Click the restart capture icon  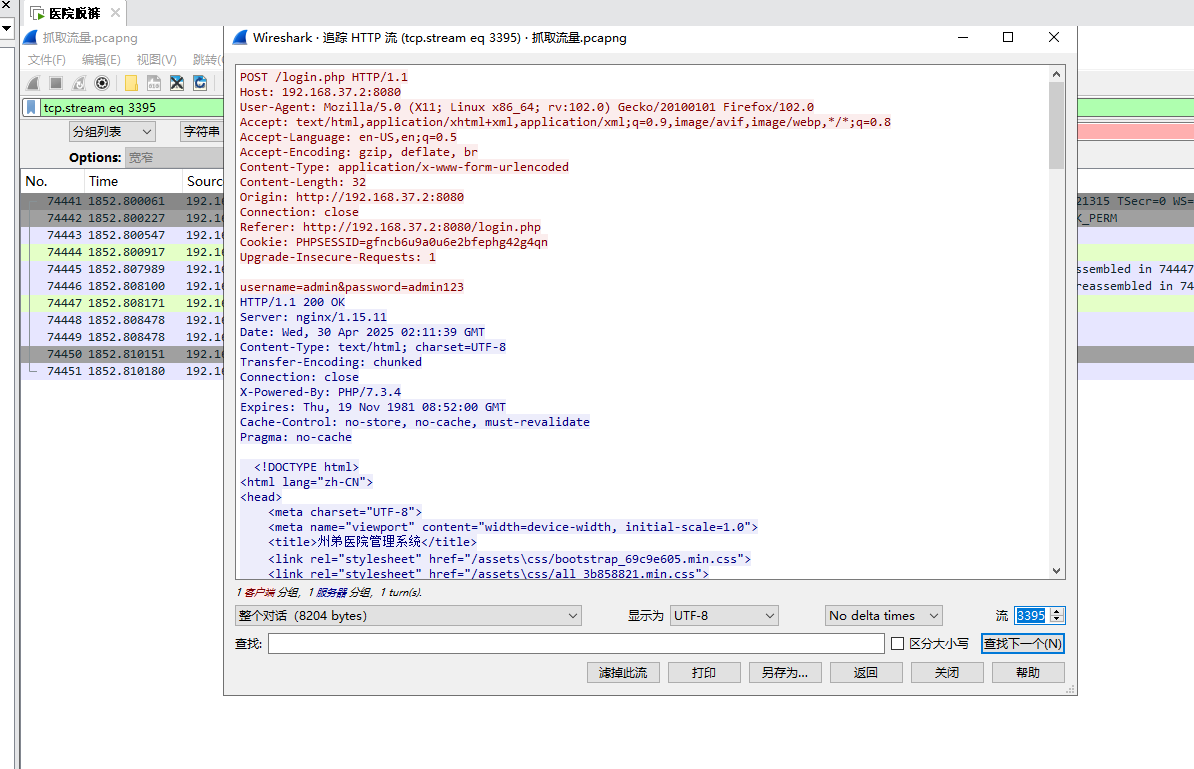(x=78, y=83)
